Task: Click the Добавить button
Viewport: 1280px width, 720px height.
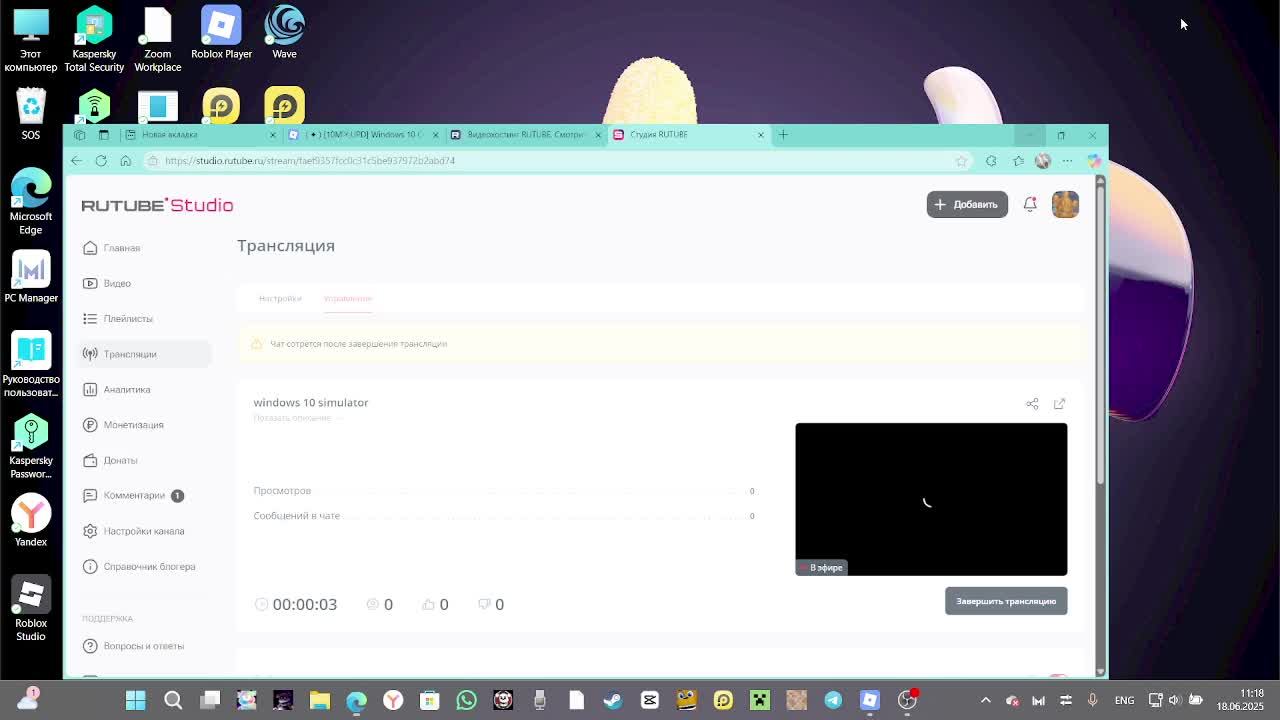Action: [x=967, y=204]
